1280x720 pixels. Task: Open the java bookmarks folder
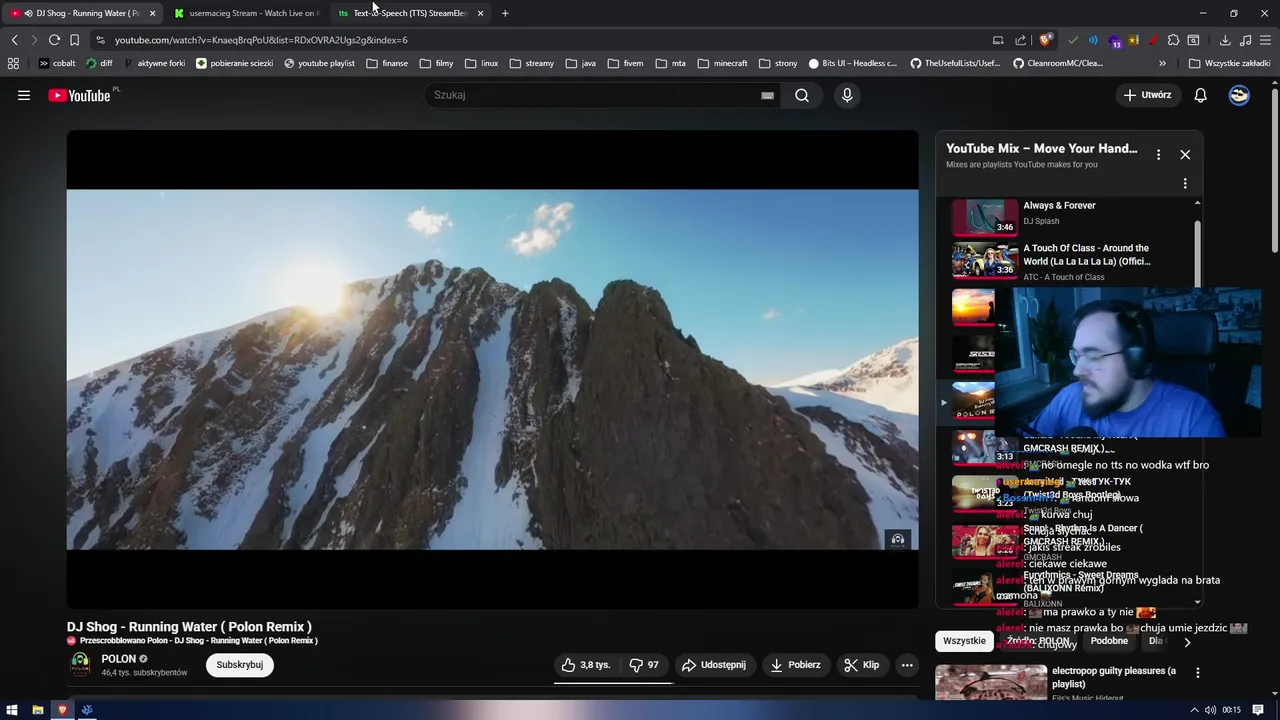tap(580, 63)
